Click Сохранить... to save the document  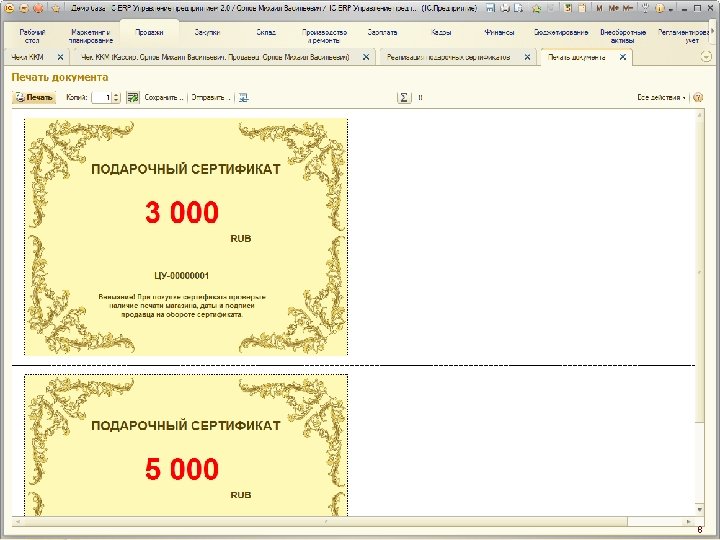pyautogui.click(x=163, y=97)
